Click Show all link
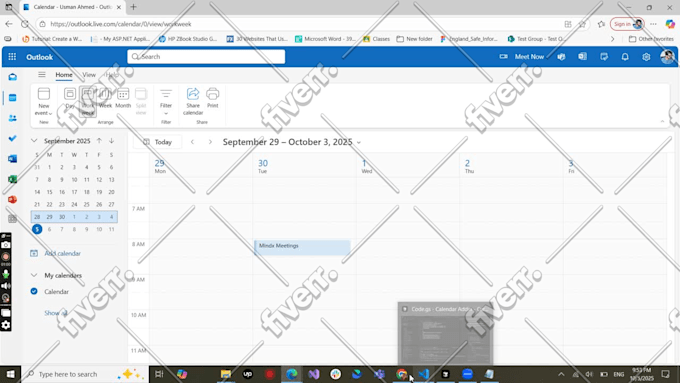This screenshot has width=680, height=383. [x=56, y=313]
